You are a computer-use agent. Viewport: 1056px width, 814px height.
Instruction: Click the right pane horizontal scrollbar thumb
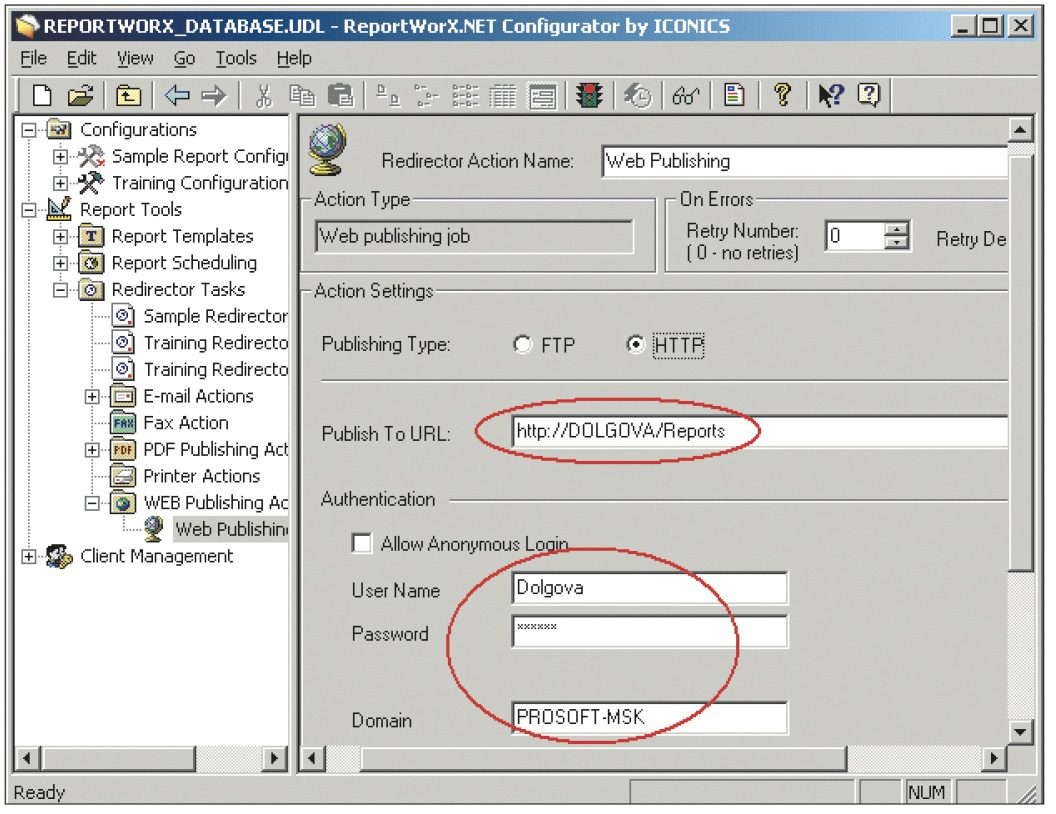603,759
